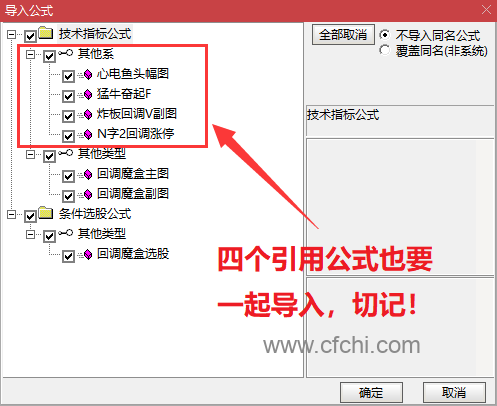Image resolution: width=497 pixels, height=406 pixels.
Task: Collapse the 条件选股公式 tree node
Action: [11, 215]
